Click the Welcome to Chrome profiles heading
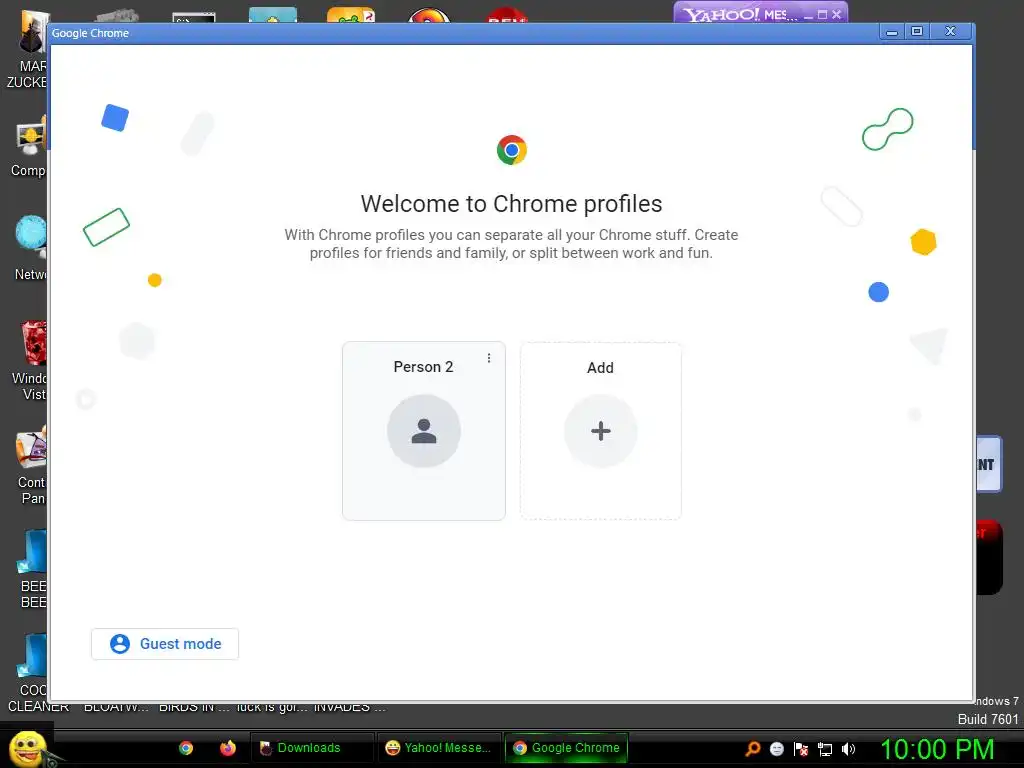 [x=511, y=204]
